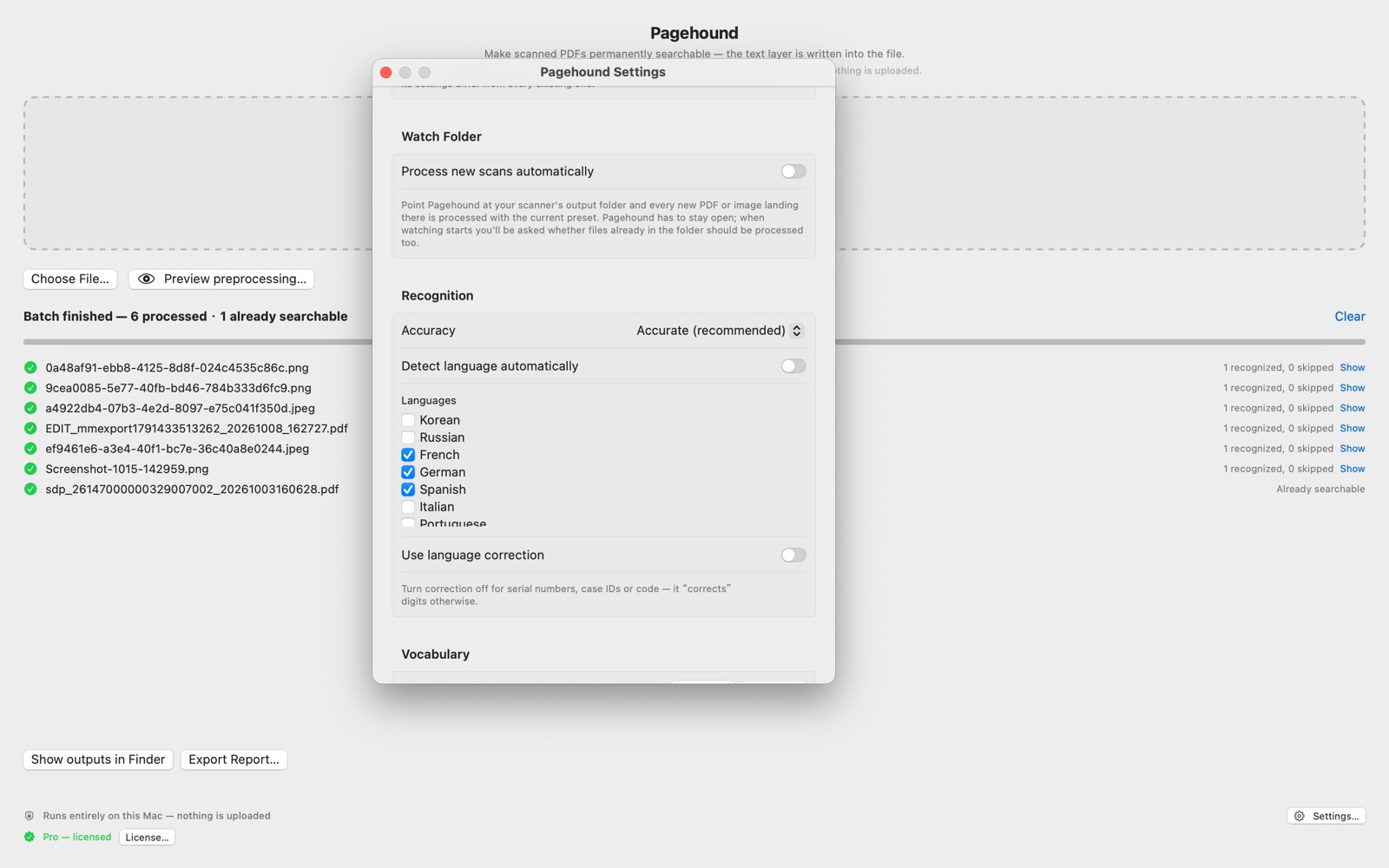Open Preview preprocessing dialog

[221, 279]
